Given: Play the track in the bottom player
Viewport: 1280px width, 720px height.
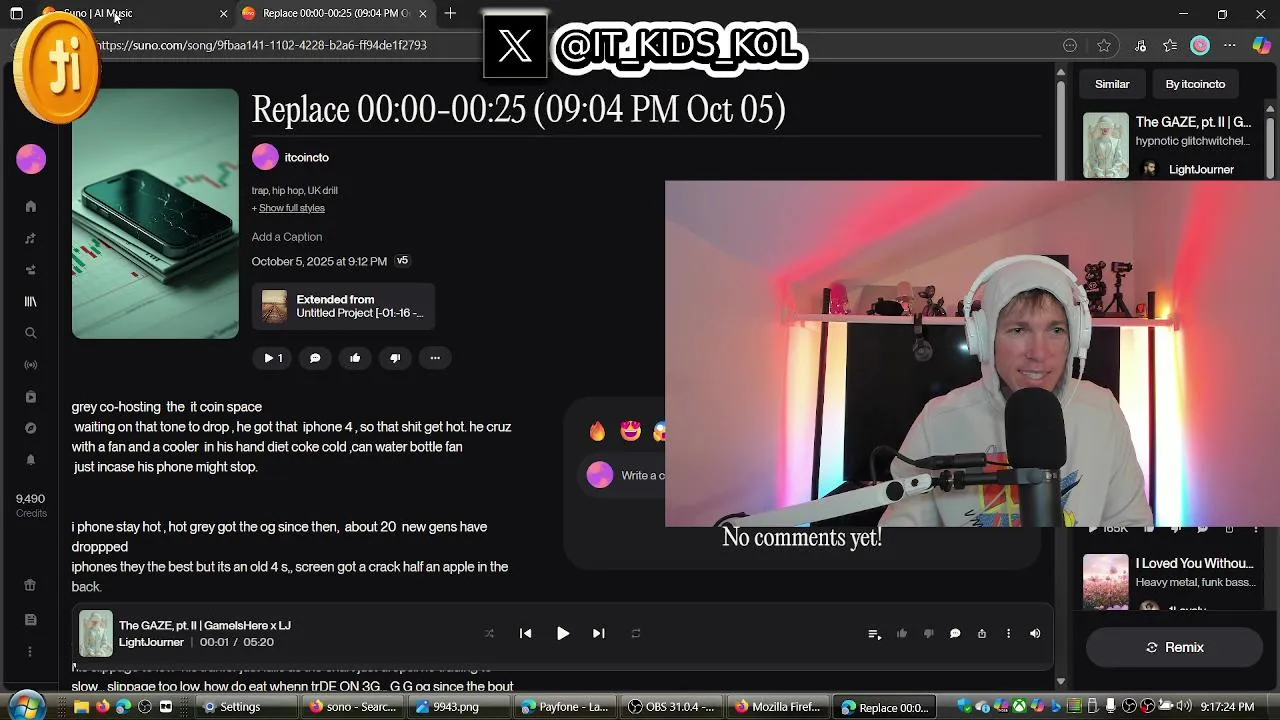Looking at the screenshot, I should point(563,633).
